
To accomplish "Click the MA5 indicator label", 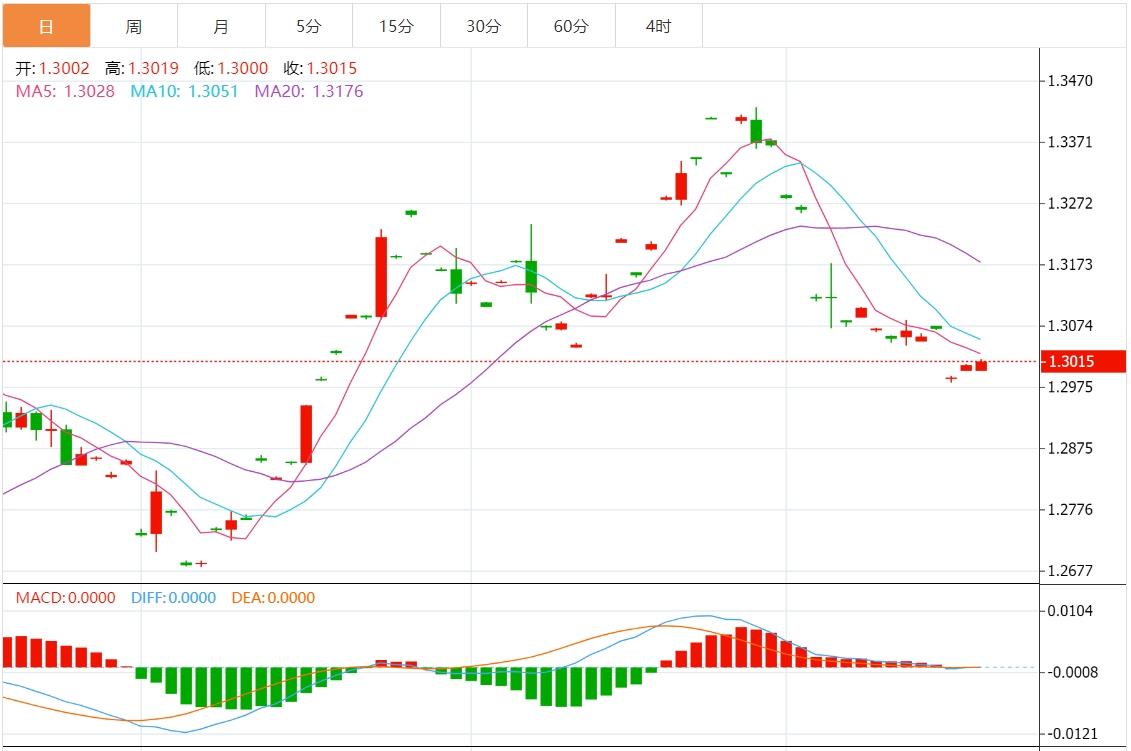I will click(65, 91).
